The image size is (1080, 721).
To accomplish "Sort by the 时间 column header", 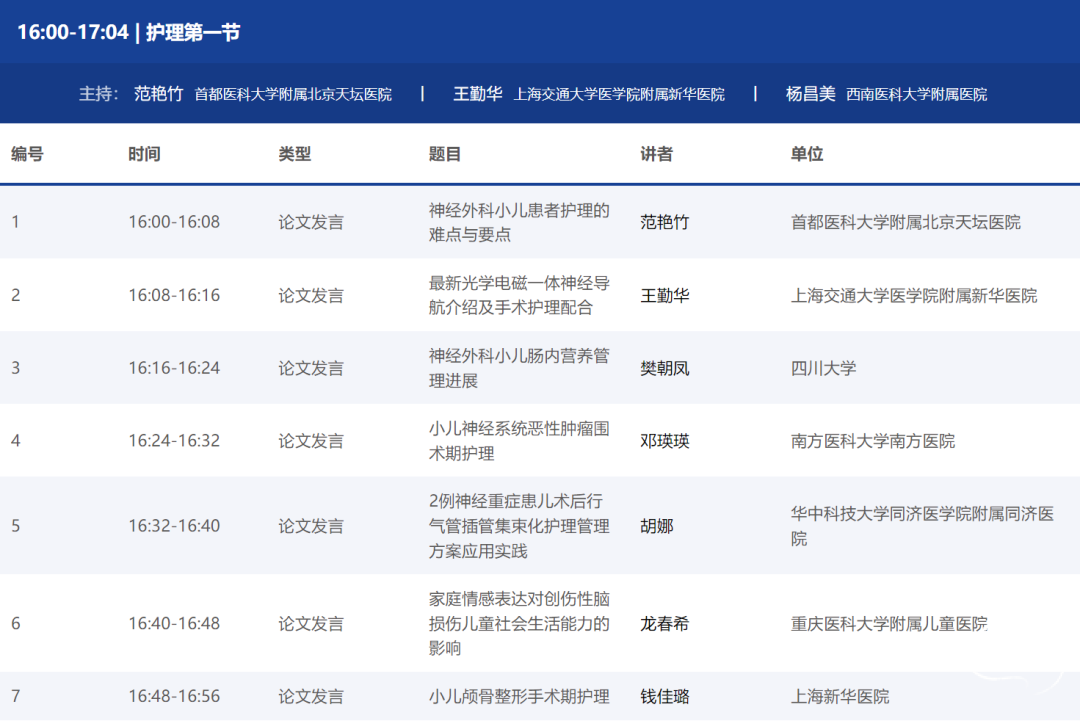I will pyautogui.click(x=144, y=154).
